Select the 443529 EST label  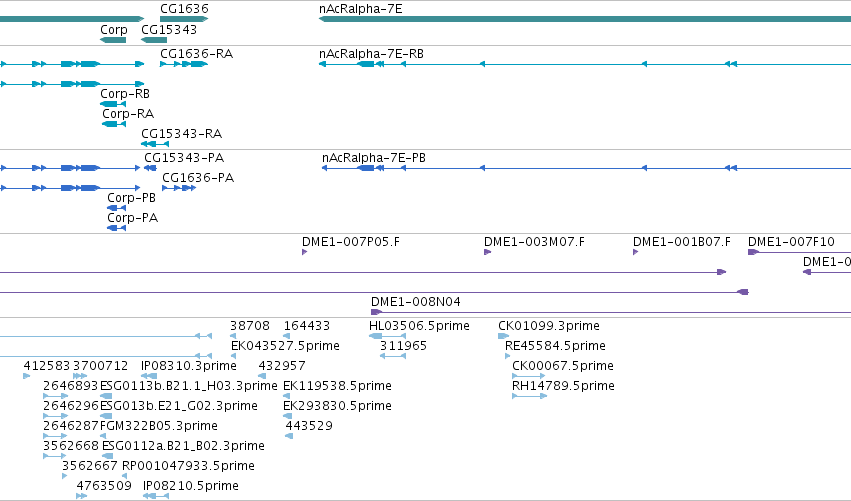pyautogui.click(x=309, y=427)
